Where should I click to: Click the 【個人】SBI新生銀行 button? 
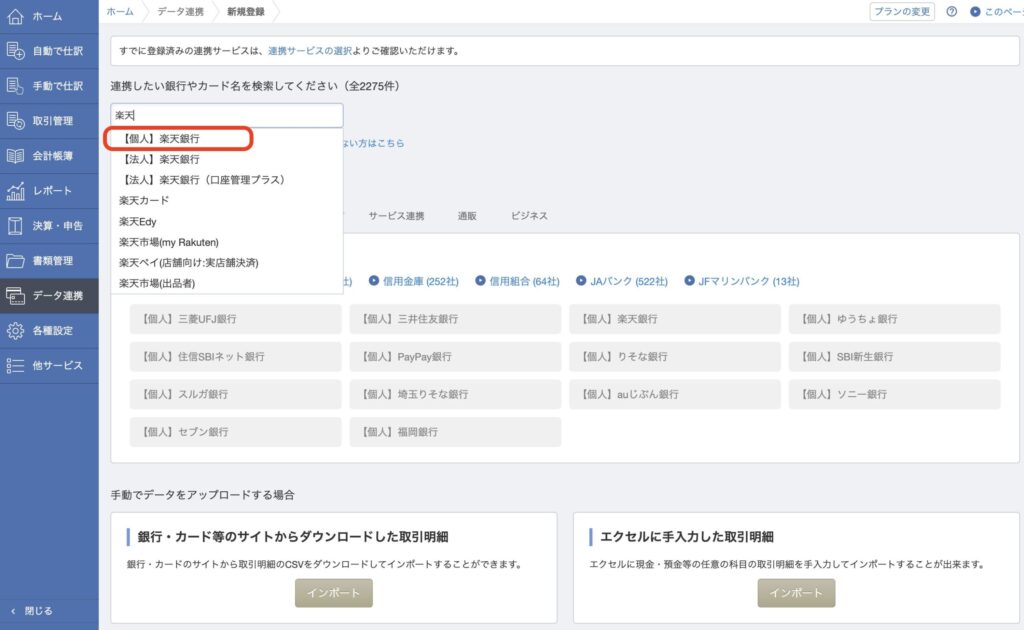point(895,357)
